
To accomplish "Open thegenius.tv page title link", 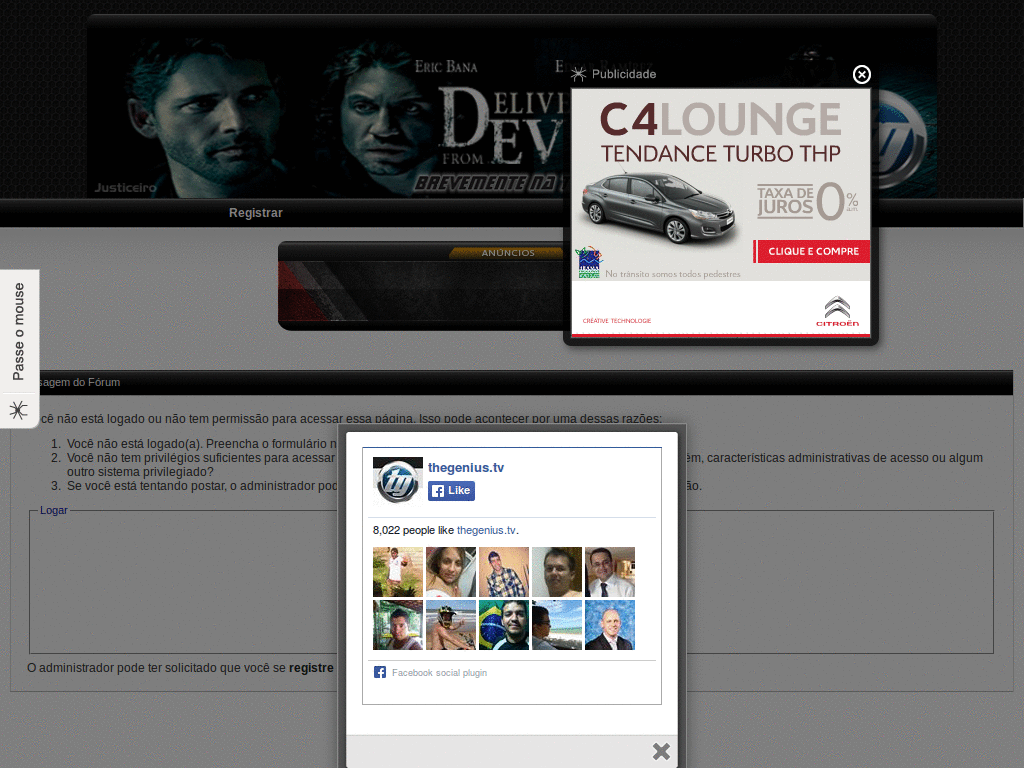I will [466, 468].
